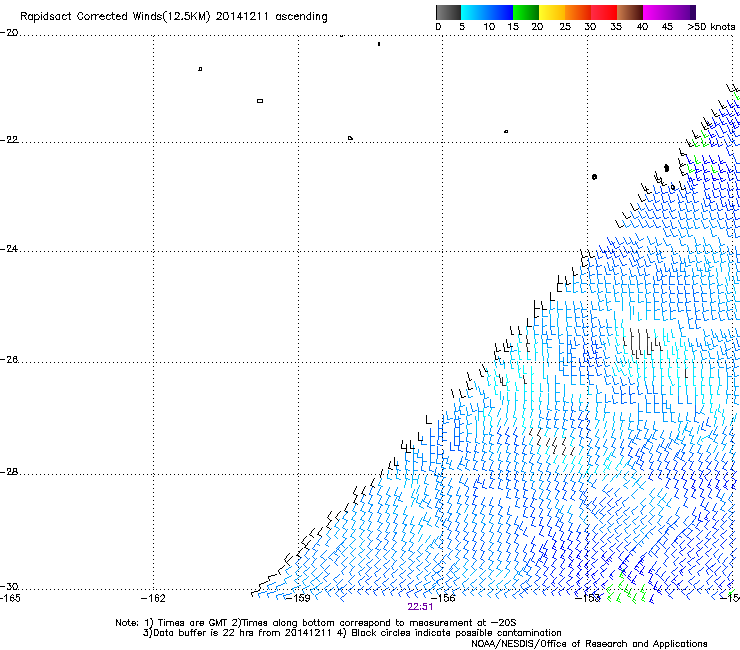Click the latitude label '-24'

point(9,248)
